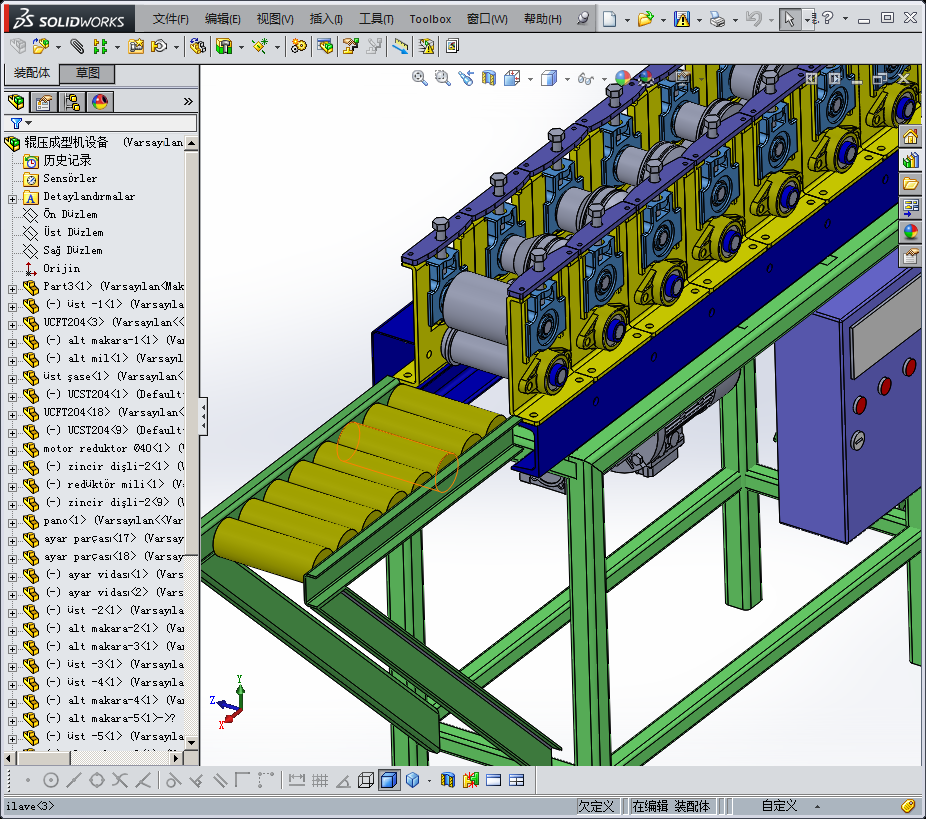Click the Section View icon in view toolbar
The height and width of the screenshot is (819, 926).
click(x=490, y=78)
